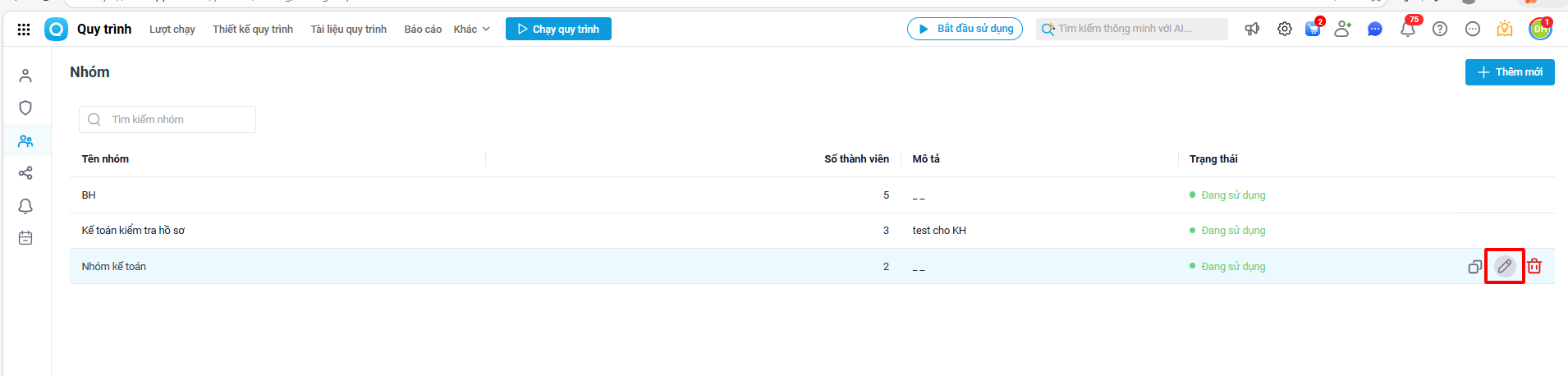Click the megaphone announcements icon
This screenshot has height=376, width=1568.
1252,29
